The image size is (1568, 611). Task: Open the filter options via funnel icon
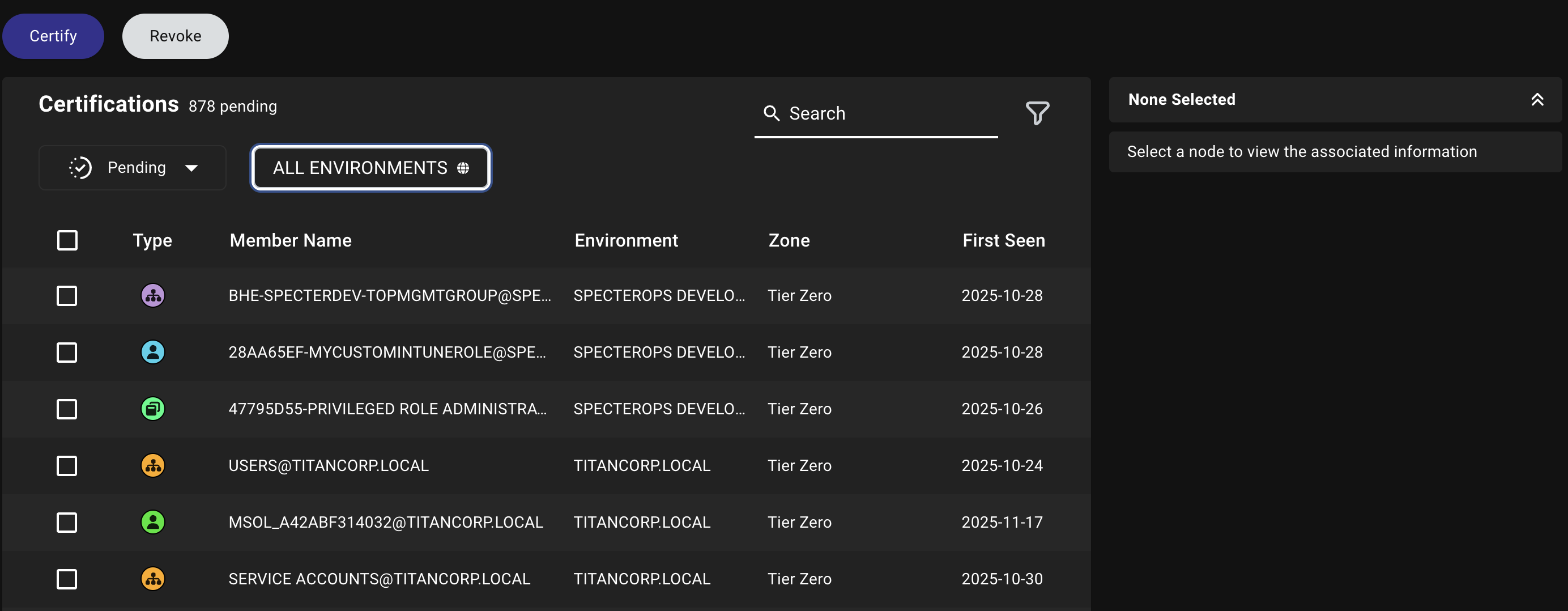point(1037,113)
